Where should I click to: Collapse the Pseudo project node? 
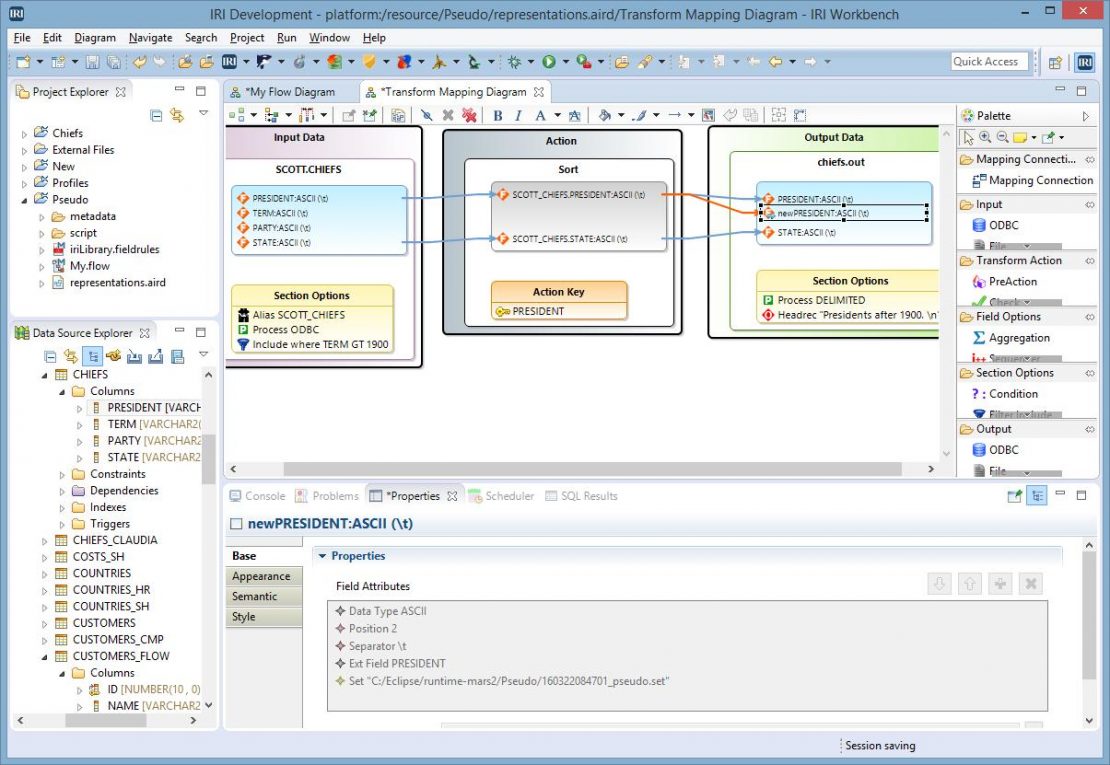(24, 200)
